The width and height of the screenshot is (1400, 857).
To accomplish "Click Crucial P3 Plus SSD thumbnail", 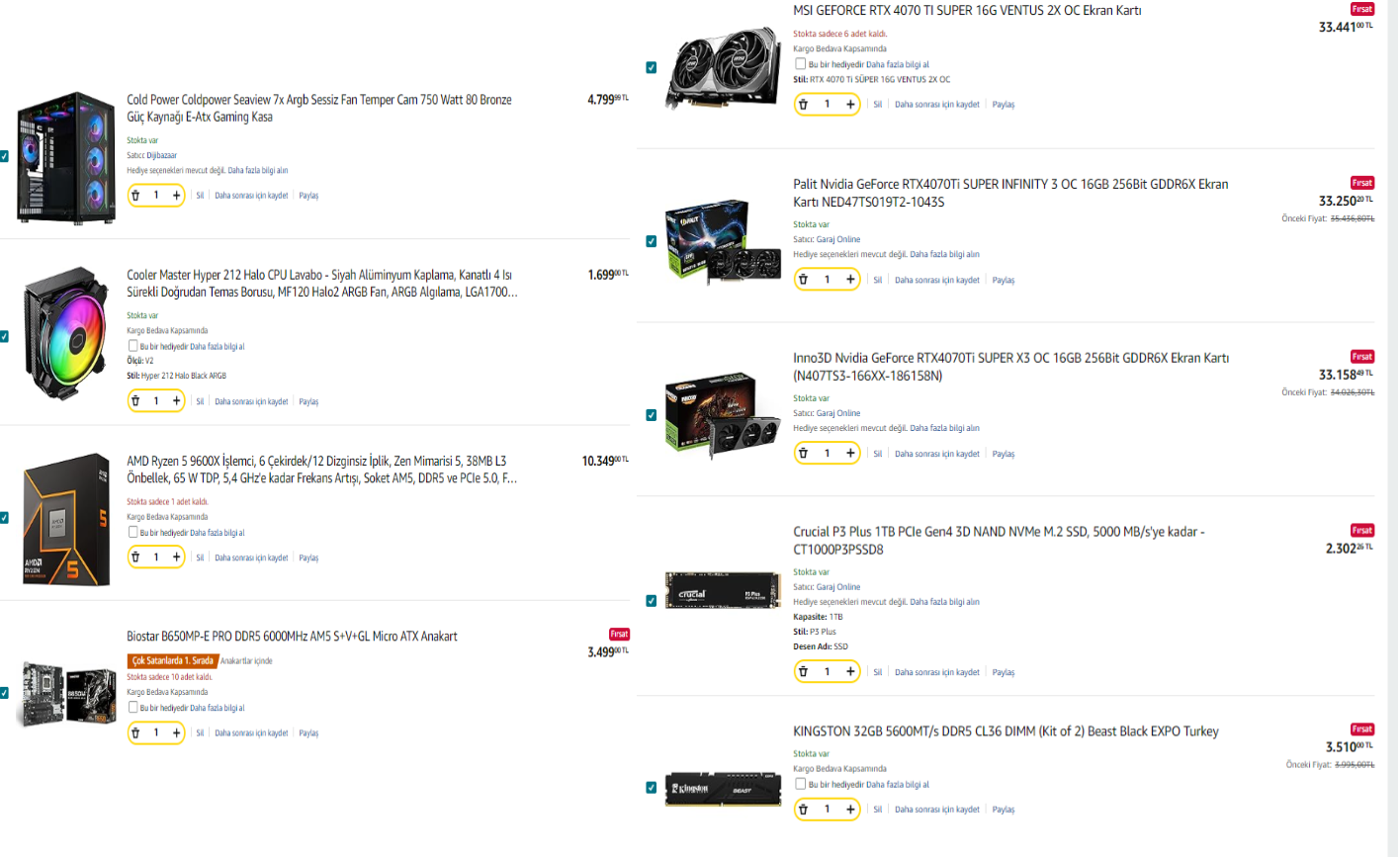I will (723, 590).
